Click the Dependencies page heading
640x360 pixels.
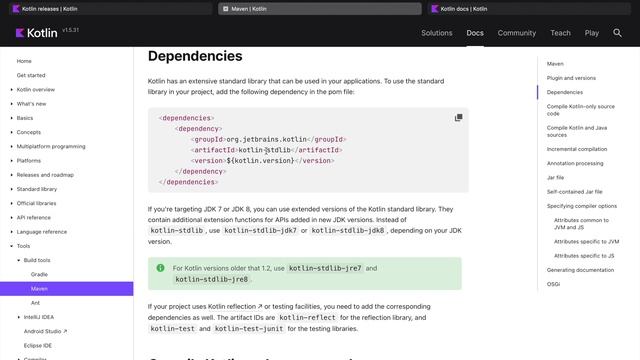[x=195, y=56]
